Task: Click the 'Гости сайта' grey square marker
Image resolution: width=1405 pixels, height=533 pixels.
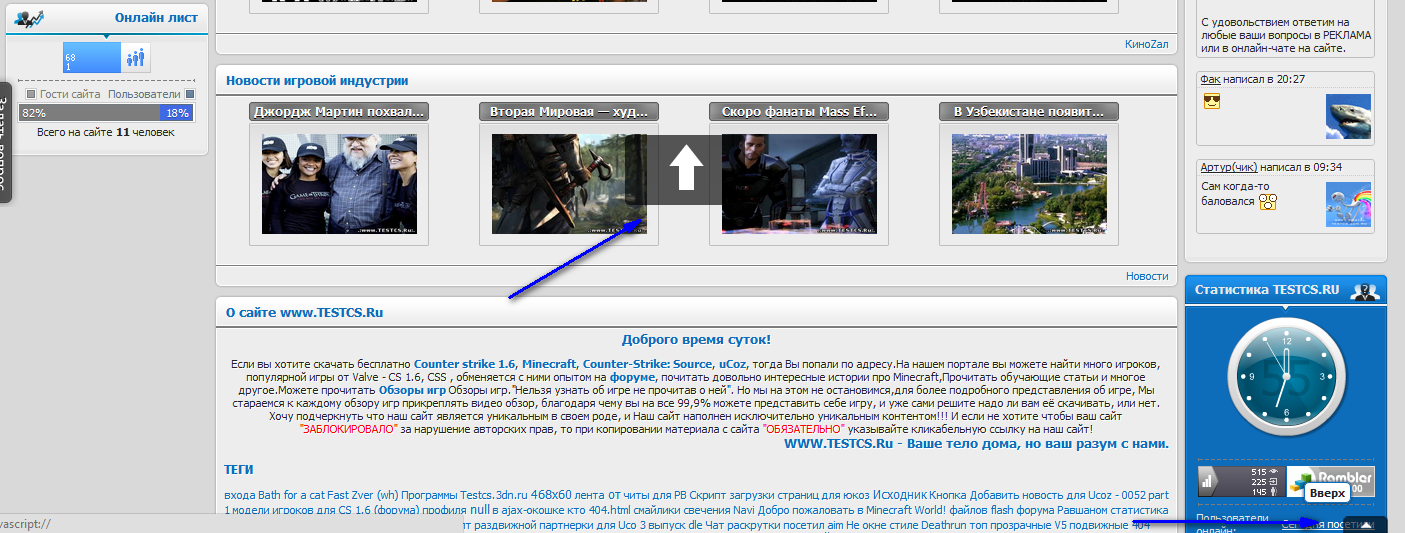Action: [31, 94]
